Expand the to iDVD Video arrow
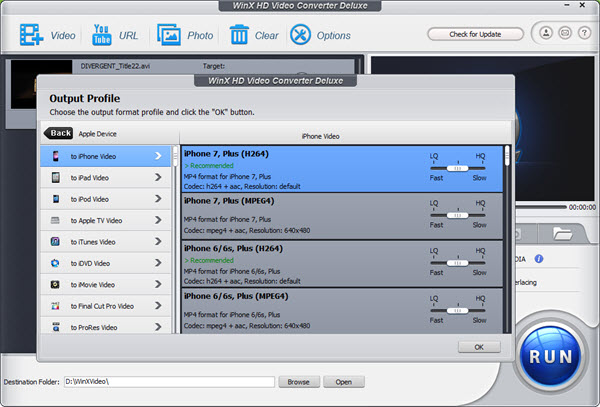Image resolution: width=600 pixels, height=407 pixels. click(x=158, y=263)
